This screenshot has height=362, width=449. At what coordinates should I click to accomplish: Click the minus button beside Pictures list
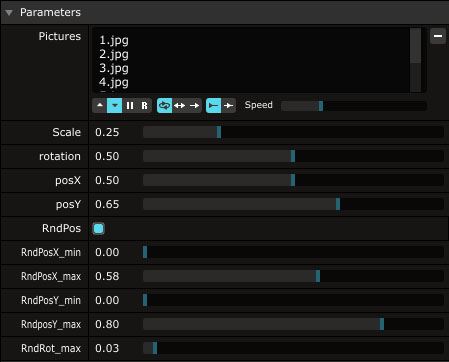[438, 36]
